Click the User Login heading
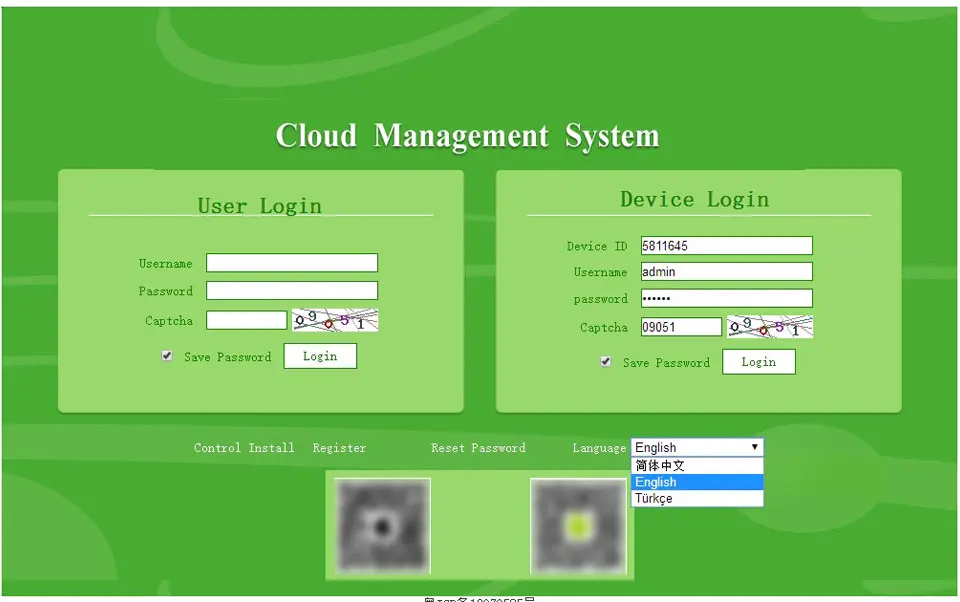 pos(260,206)
